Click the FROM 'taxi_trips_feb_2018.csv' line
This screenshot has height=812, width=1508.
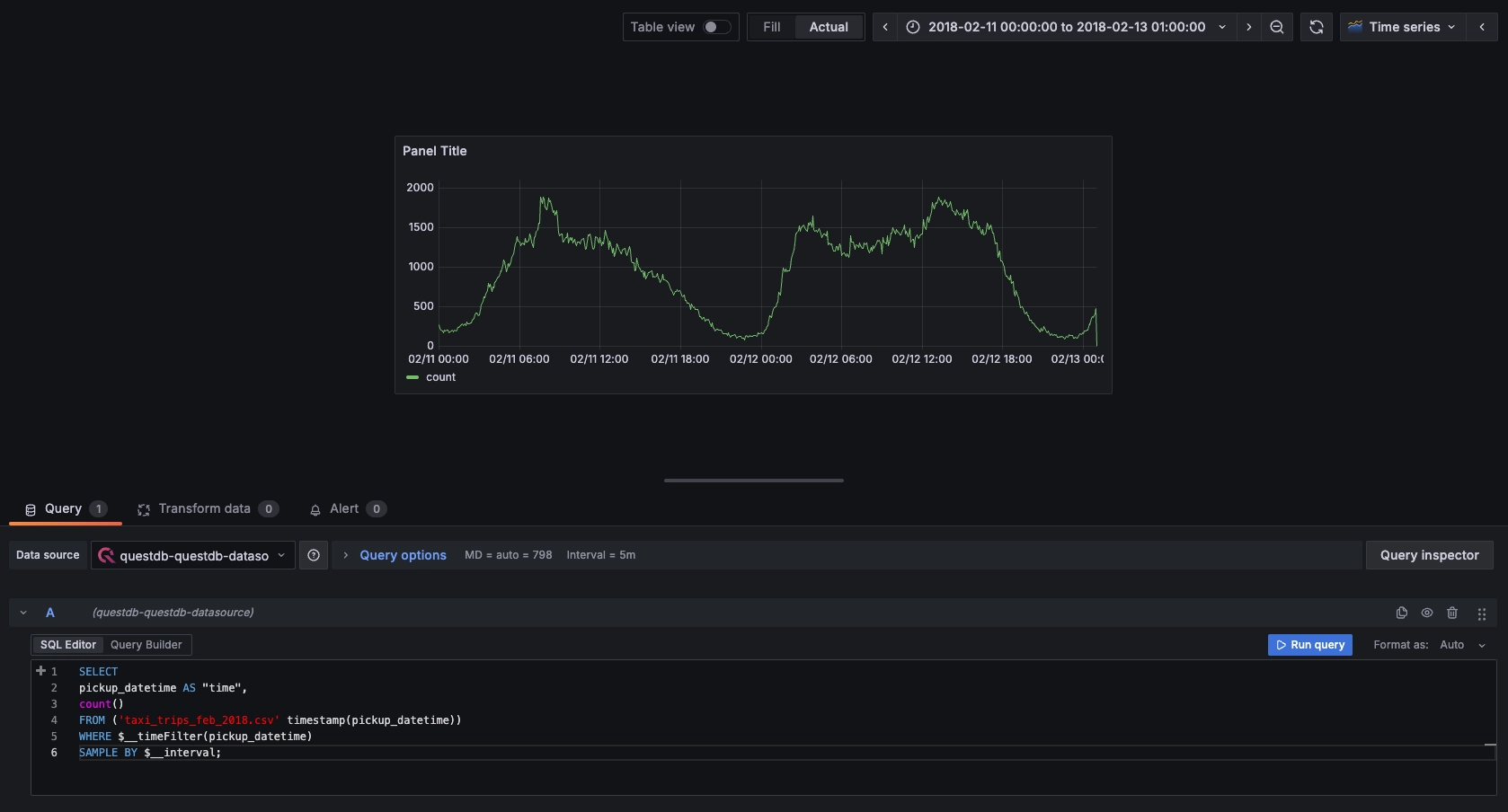(270, 720)
